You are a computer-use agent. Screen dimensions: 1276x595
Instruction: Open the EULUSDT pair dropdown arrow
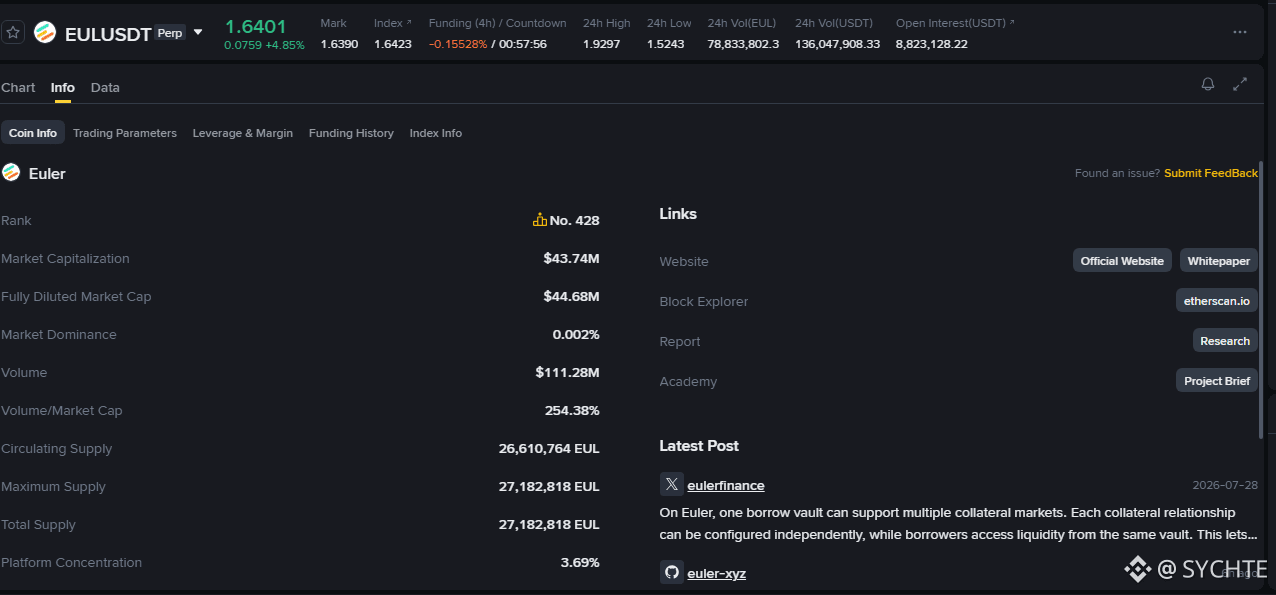pyautogui.click(x=198, y=32)
